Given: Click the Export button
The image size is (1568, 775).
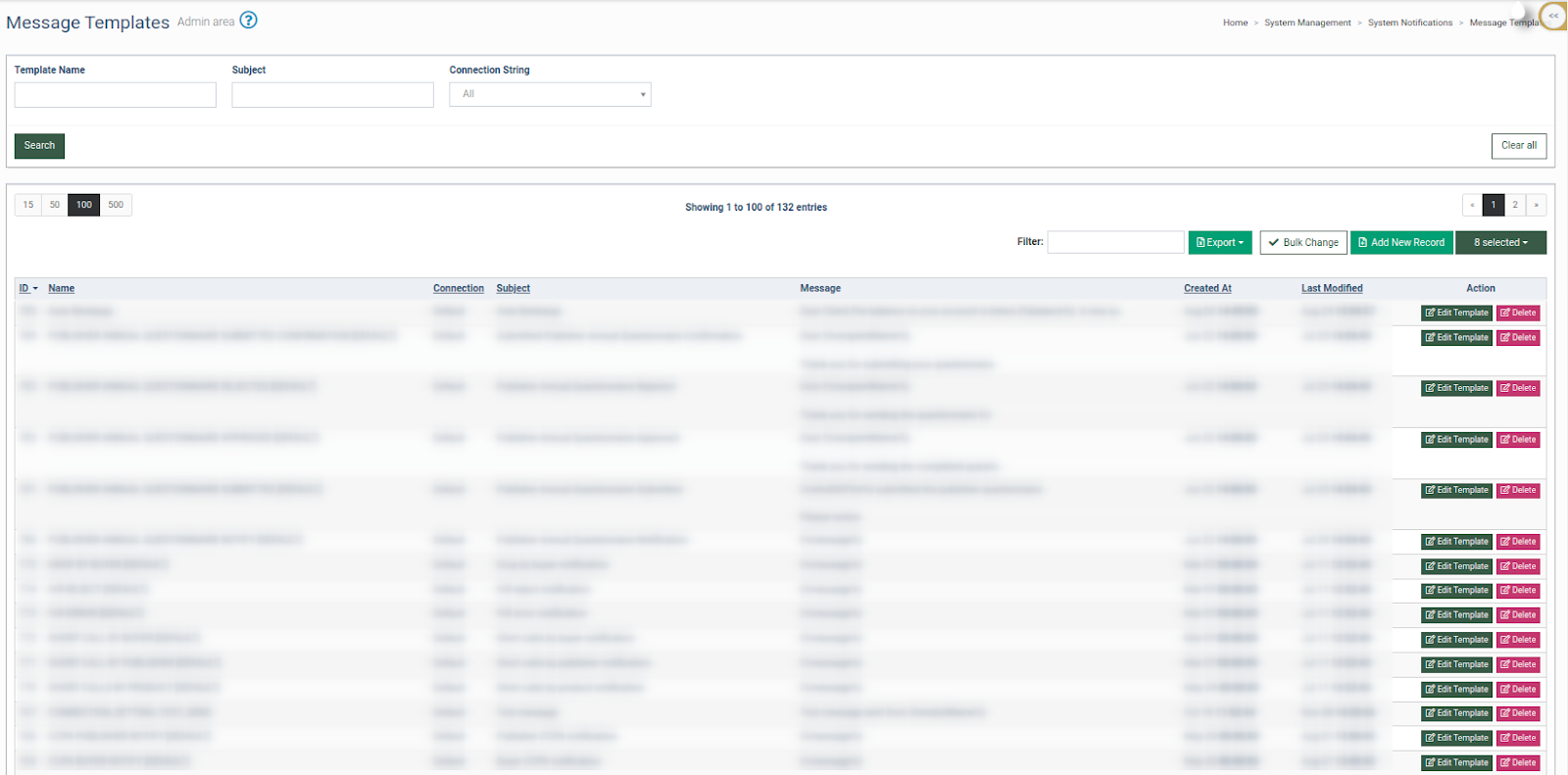Looking at the screenshot, I should click(x=1219, y=243).
